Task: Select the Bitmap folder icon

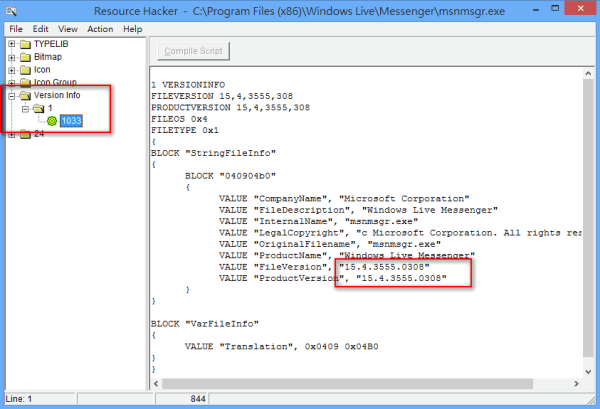Action: point(25,57)
